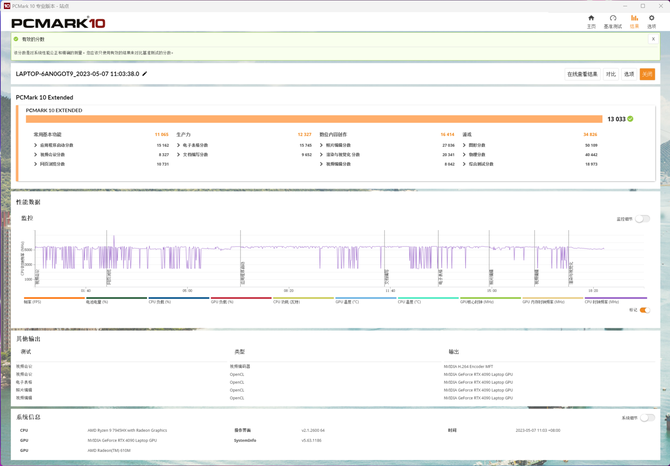Dismiss the valid score banner with X

pyautogui.click(x=653, y=39)
